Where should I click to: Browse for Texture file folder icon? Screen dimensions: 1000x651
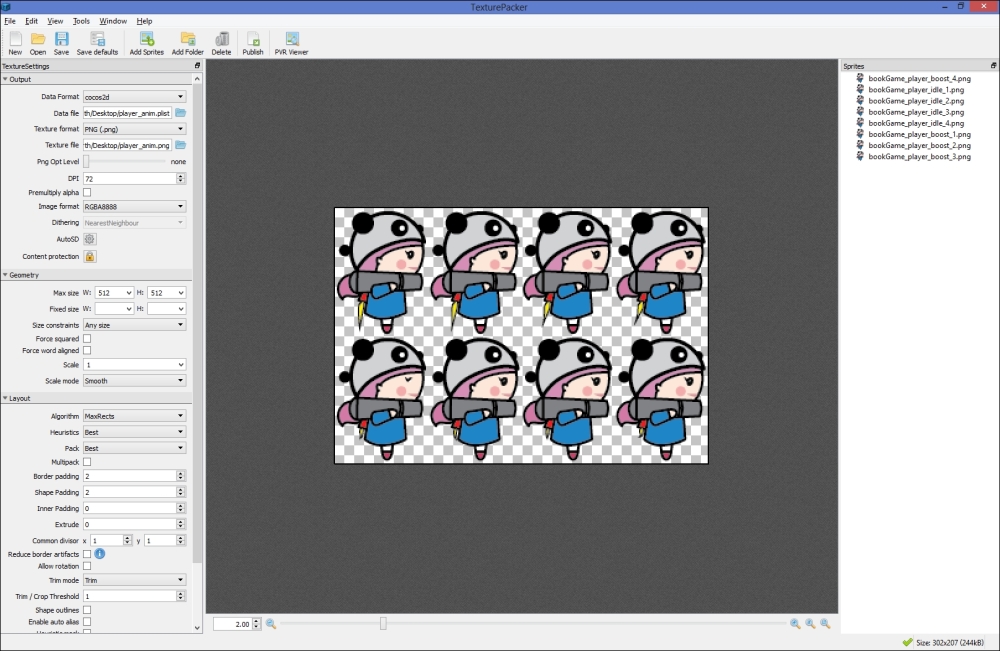tap(180, 145)
